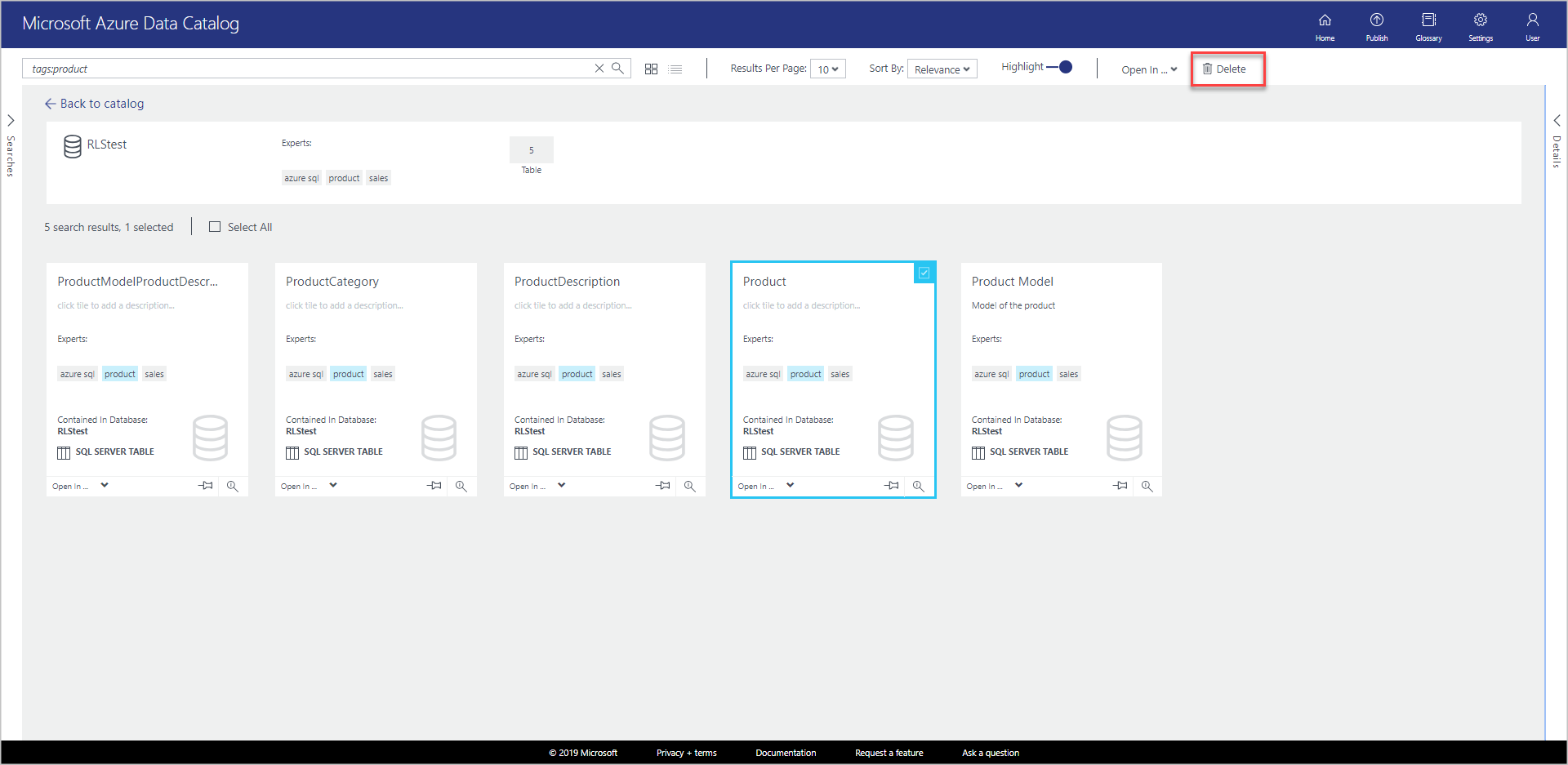Turn off the Highlight toggle
The height and width of the screenshot is (765, 1568).
tap(1060, 67)
